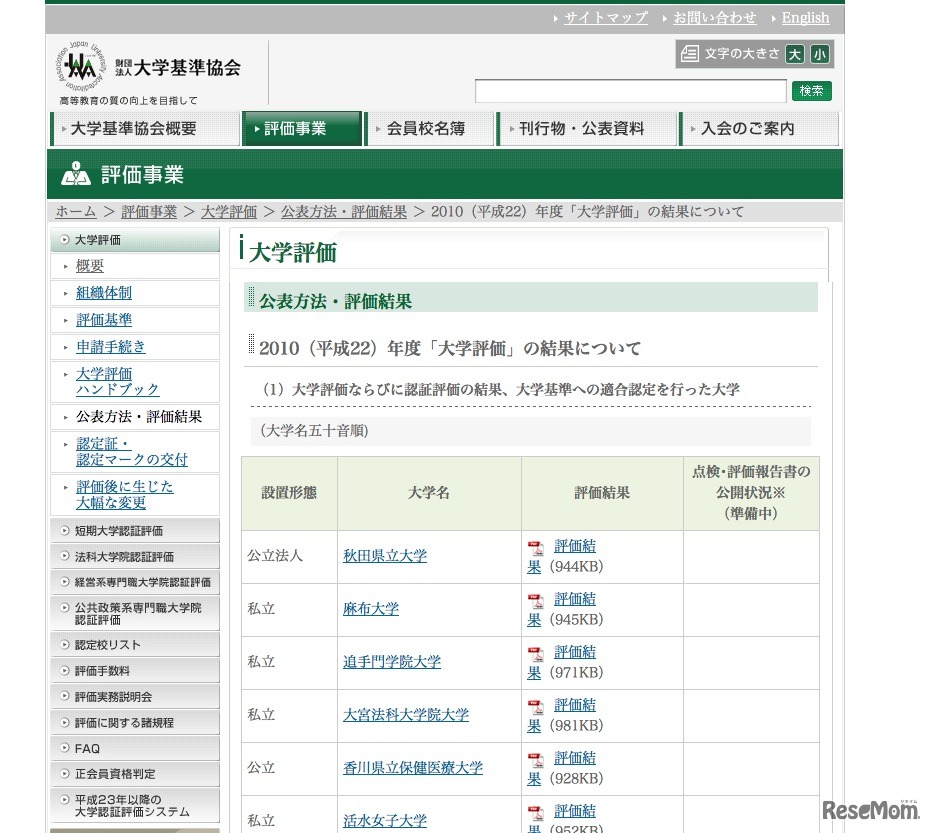This screenshot has height=833, width=933.
Task: Switch to the 会員校名簿 navigation tab
Action: pyautogui.click(x=430, y=128)
